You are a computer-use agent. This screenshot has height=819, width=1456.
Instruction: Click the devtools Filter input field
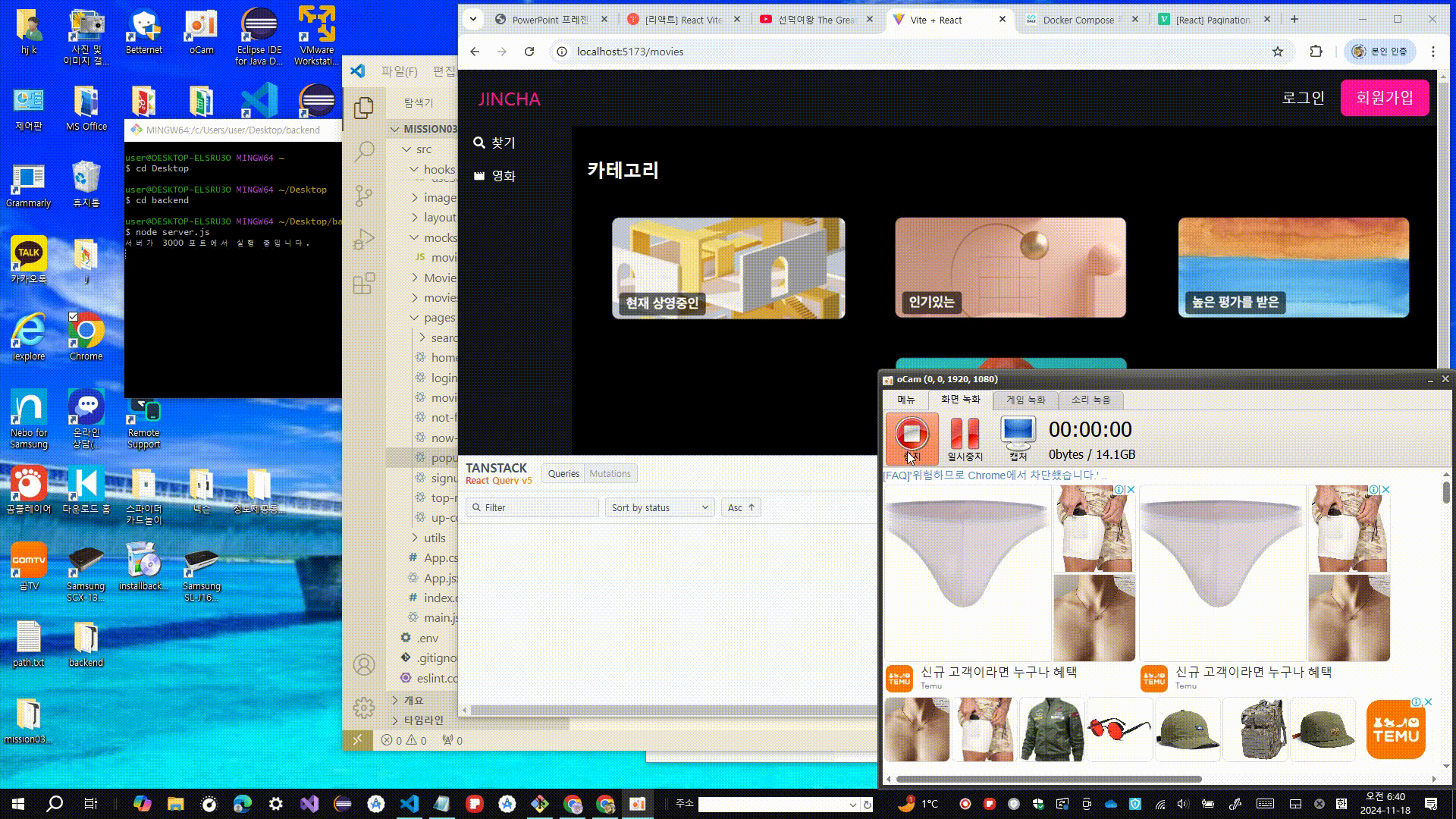point(532,507)
